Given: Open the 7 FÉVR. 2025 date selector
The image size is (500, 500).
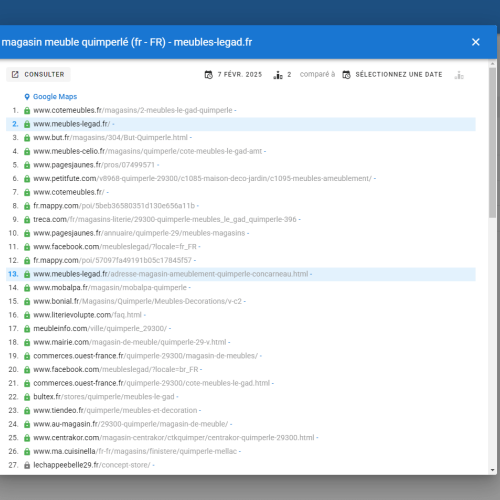Looking at the screenshot, I should tap(240, 74).
